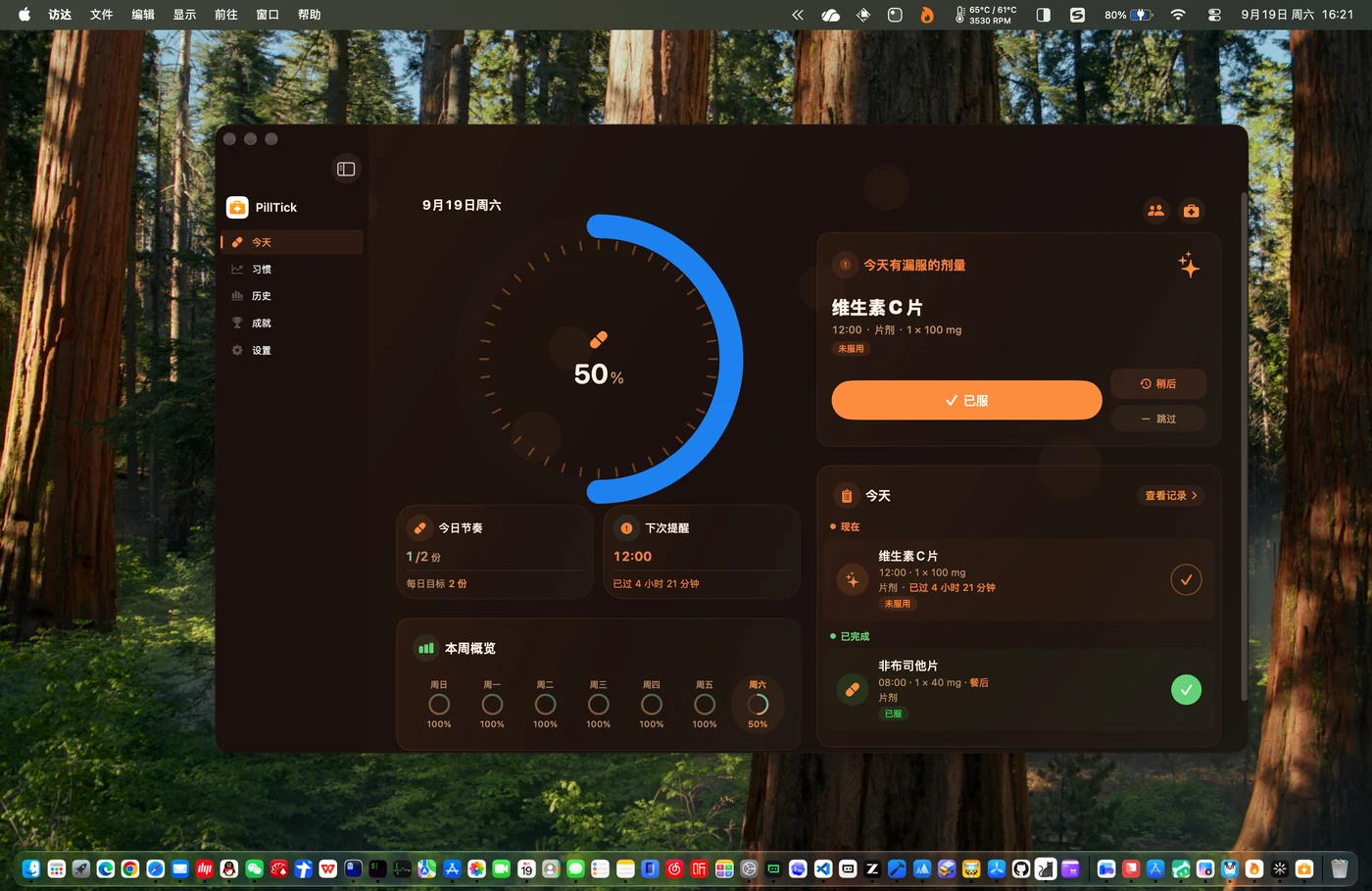Click the green '已服' tag under 非布司他片
Image resolution: width=1372 pixels, height=891 pixels.
(894, 714)
